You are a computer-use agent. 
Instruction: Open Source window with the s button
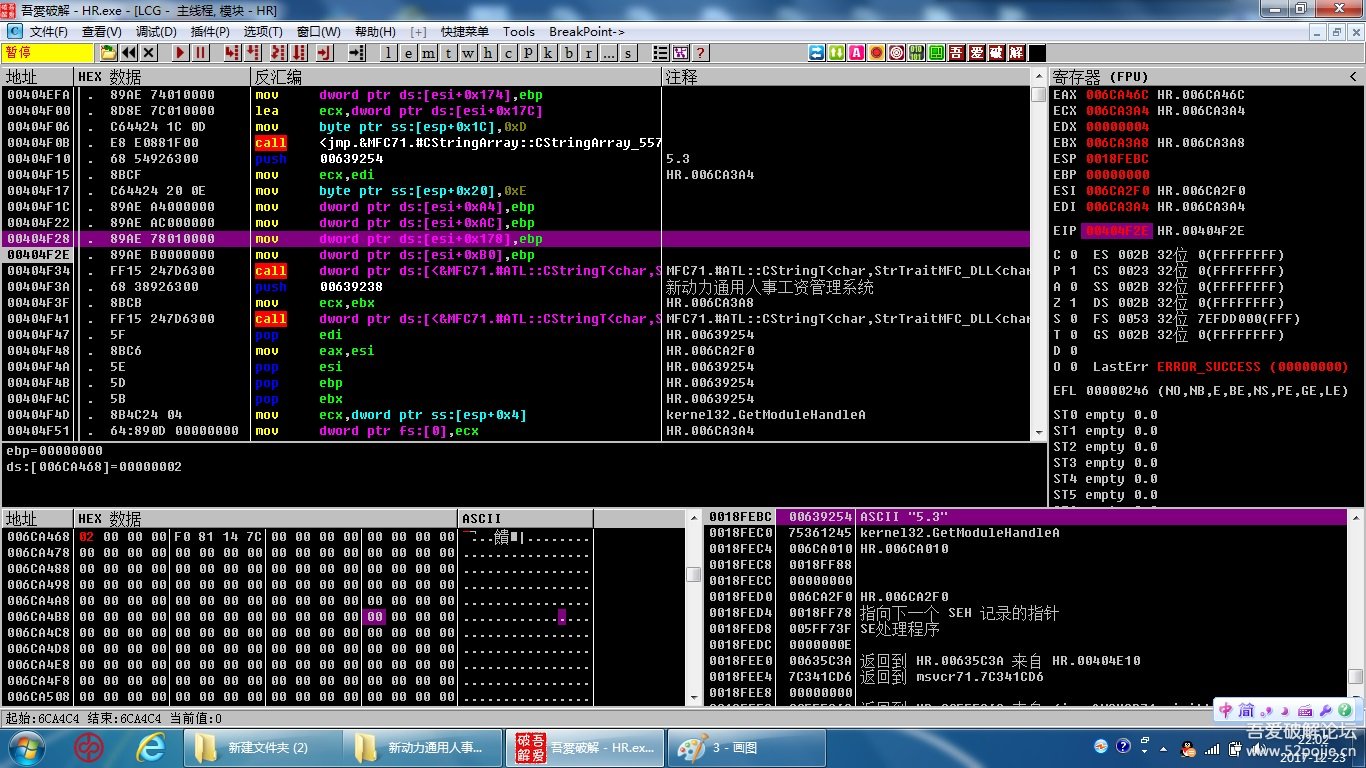point(629,53)
